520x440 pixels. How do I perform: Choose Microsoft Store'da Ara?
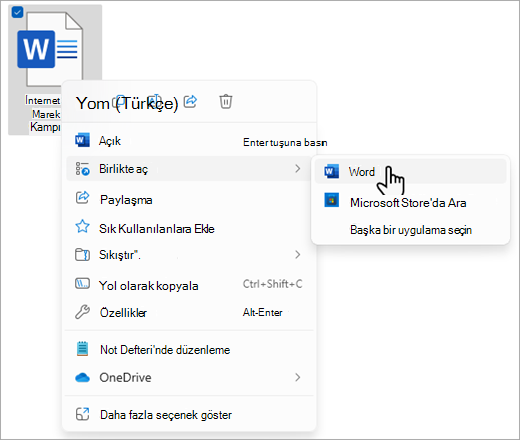(x=411, y=202)
